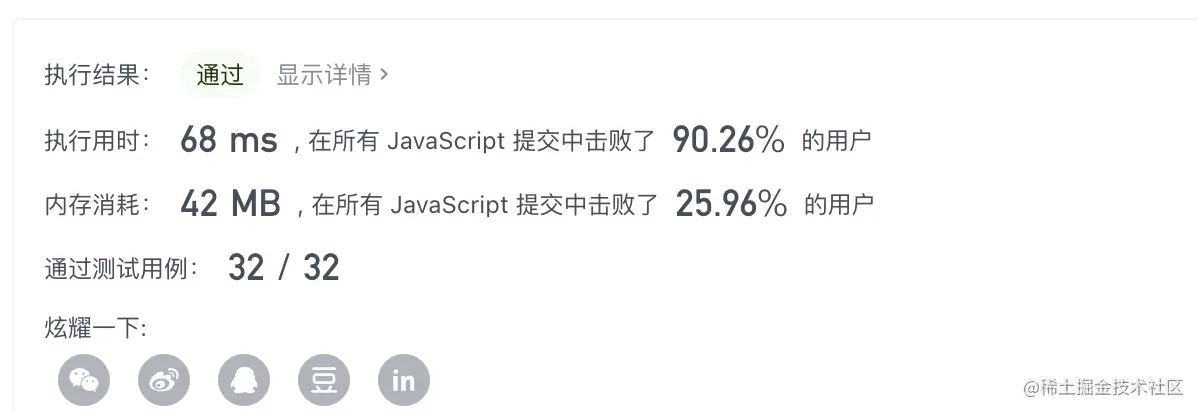Select the 42 MB memory value
1198x412 pixels.
pos(231,204)
